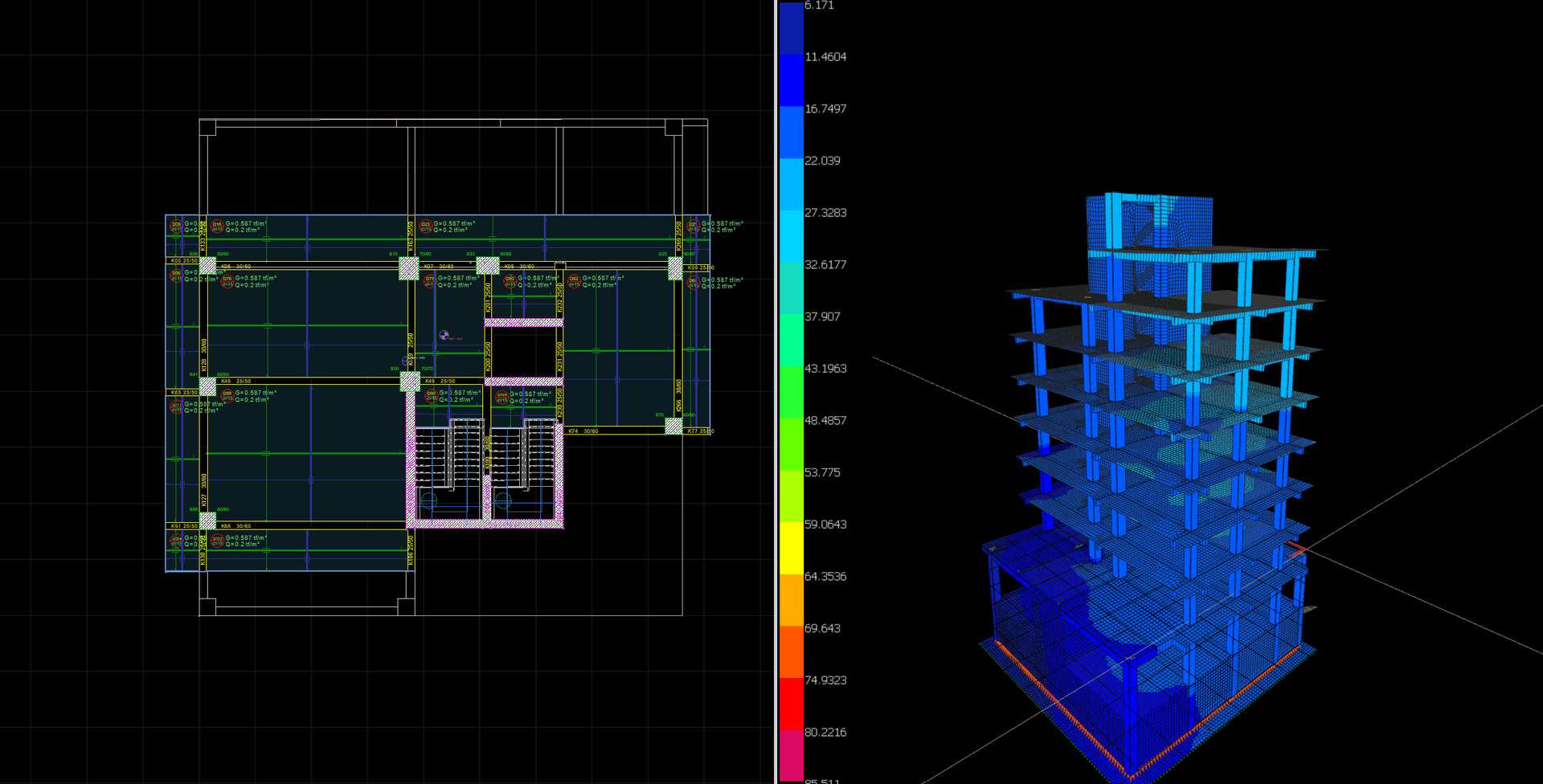1543x784 pixels.
Task: Click beam label K05 25/50
Action: pyautogui.click(x=184, y=261)
